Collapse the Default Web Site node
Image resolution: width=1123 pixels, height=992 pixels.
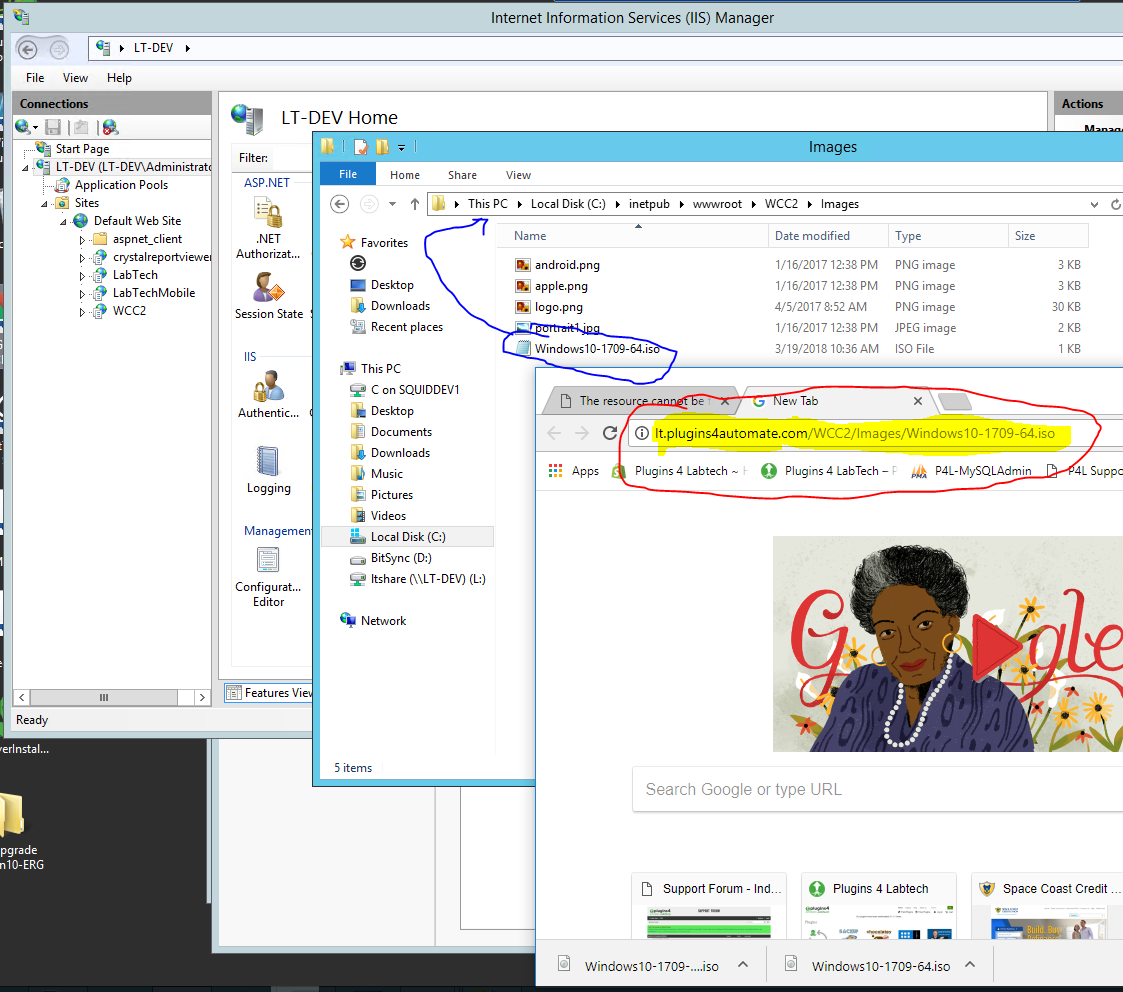point(64,222)
